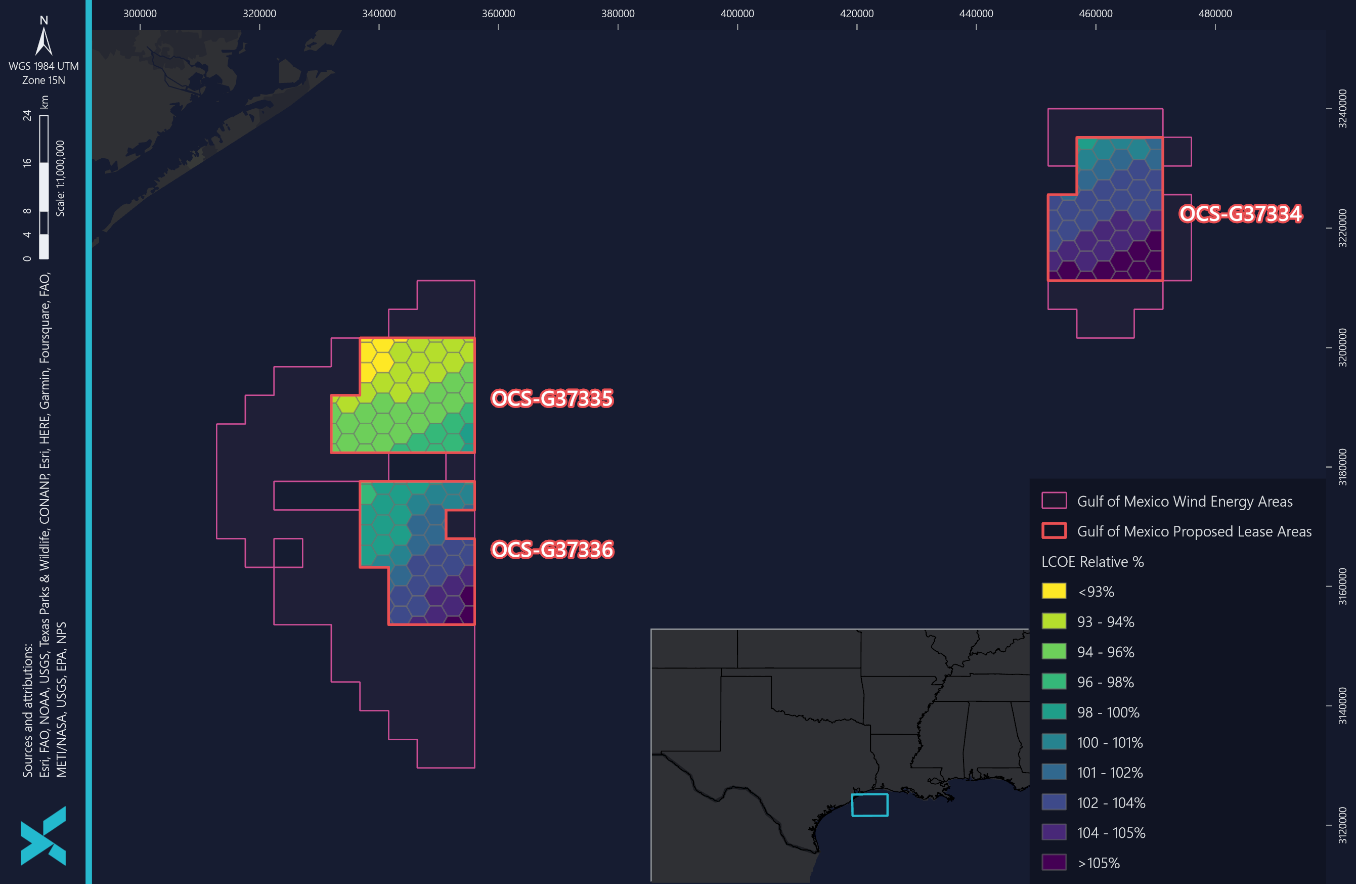Click the north arrow icon
The height and width of the screenshot is (896, 1356).
[x=44, y=40]
